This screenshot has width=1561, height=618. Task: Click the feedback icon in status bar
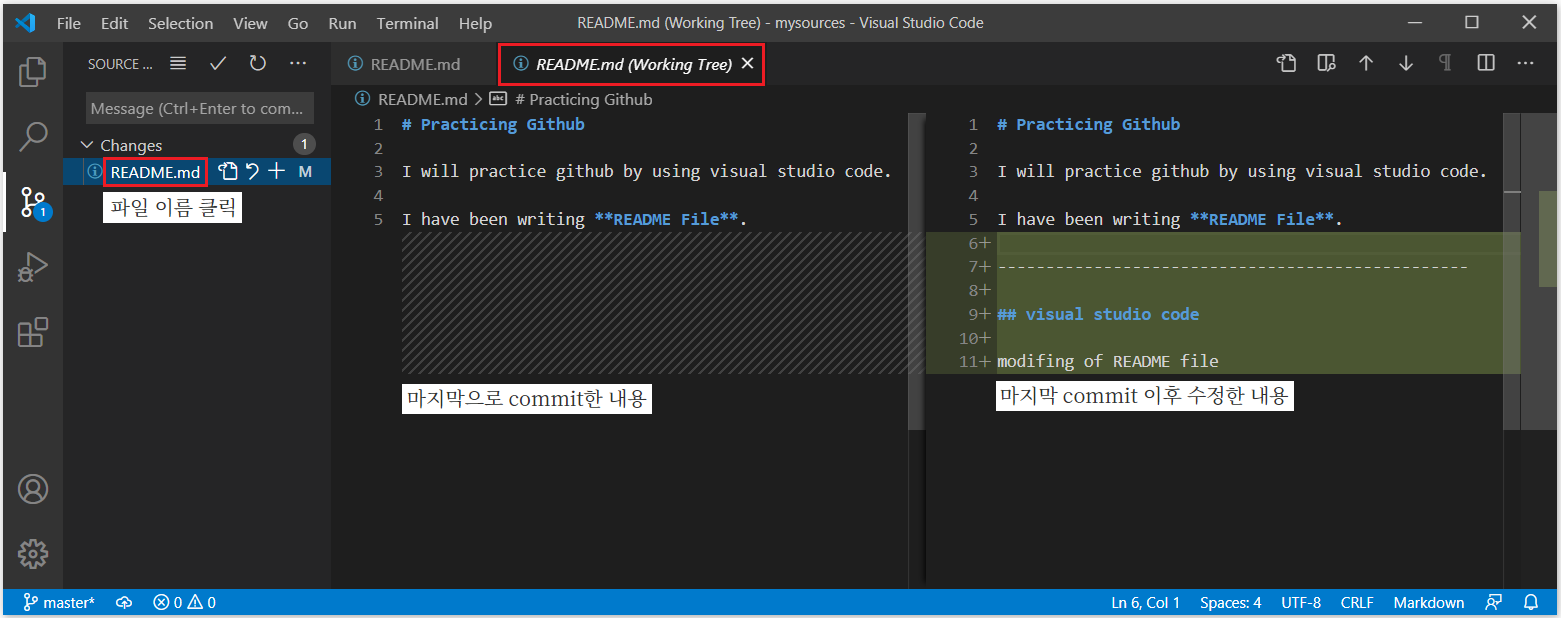[x=1494, y=602]
